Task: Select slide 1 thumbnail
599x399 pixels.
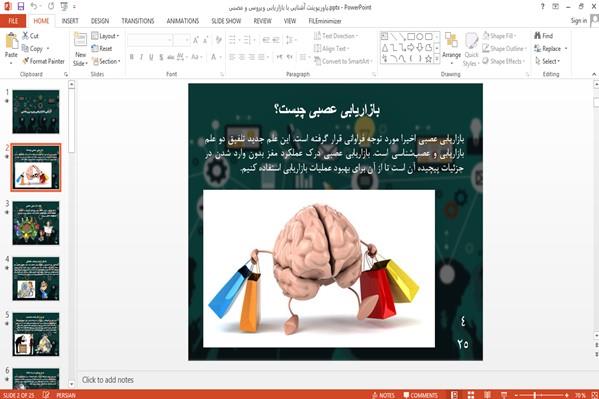Action: coord(36,112)
